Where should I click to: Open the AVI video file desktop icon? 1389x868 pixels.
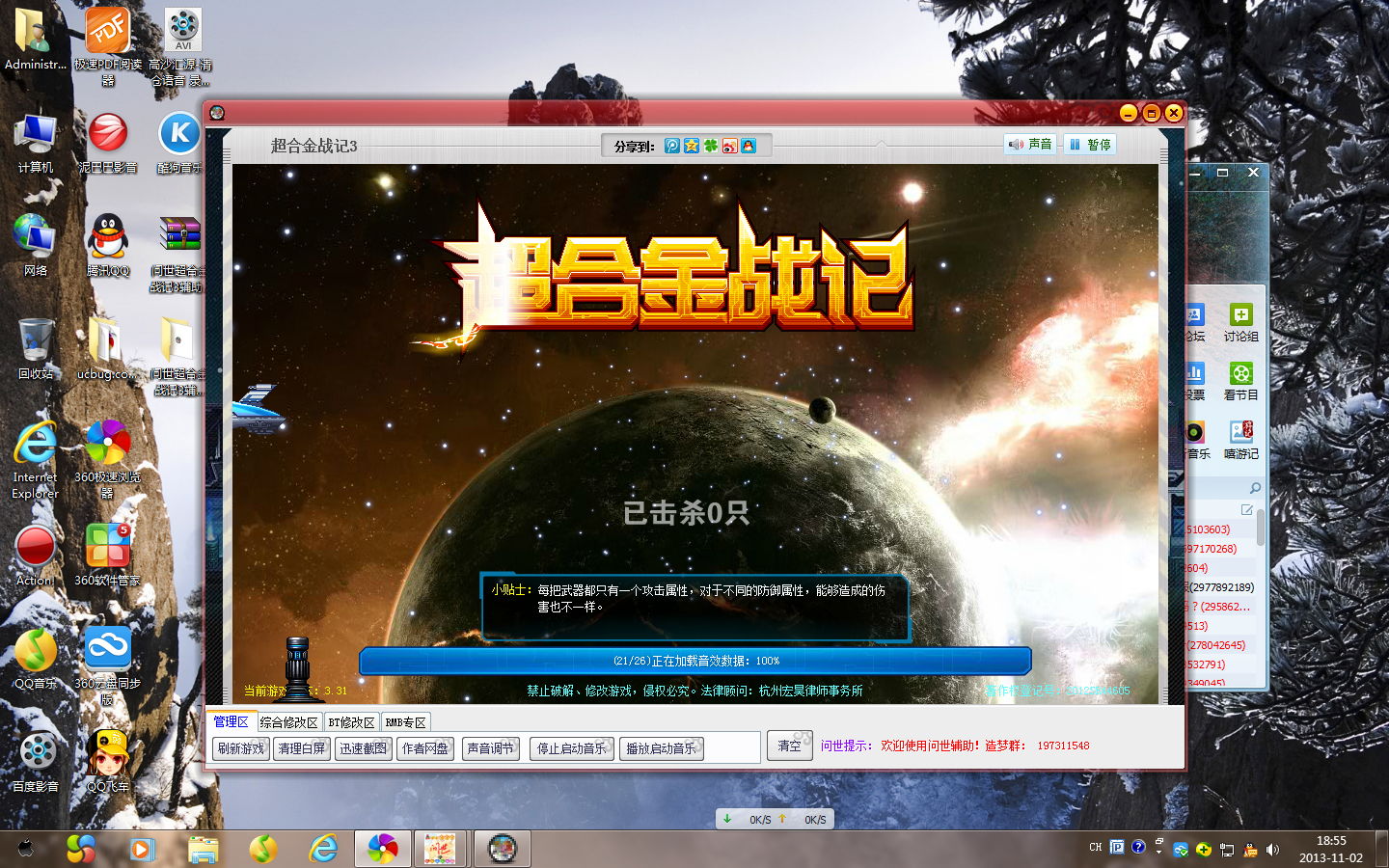182,46
